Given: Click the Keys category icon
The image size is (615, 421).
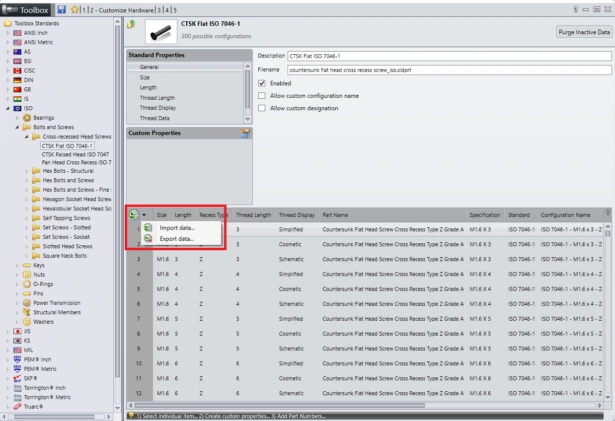Looking at the screenshot, I should point(27,265).
